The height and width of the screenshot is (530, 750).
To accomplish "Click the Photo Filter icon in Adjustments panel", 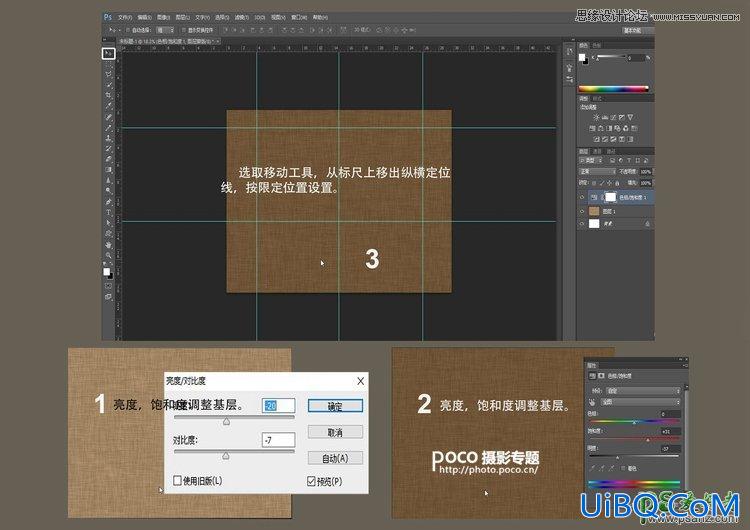I will [x=618, y=128].
